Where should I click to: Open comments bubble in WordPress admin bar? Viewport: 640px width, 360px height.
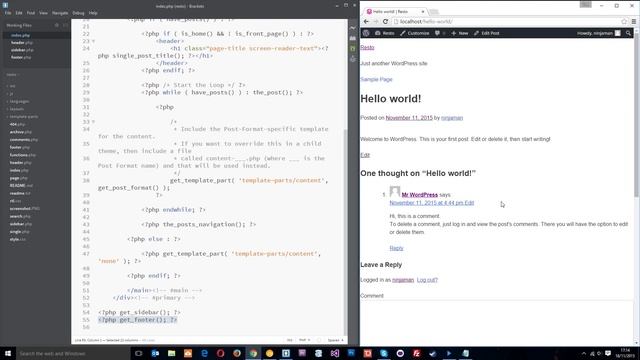(440, 33)
